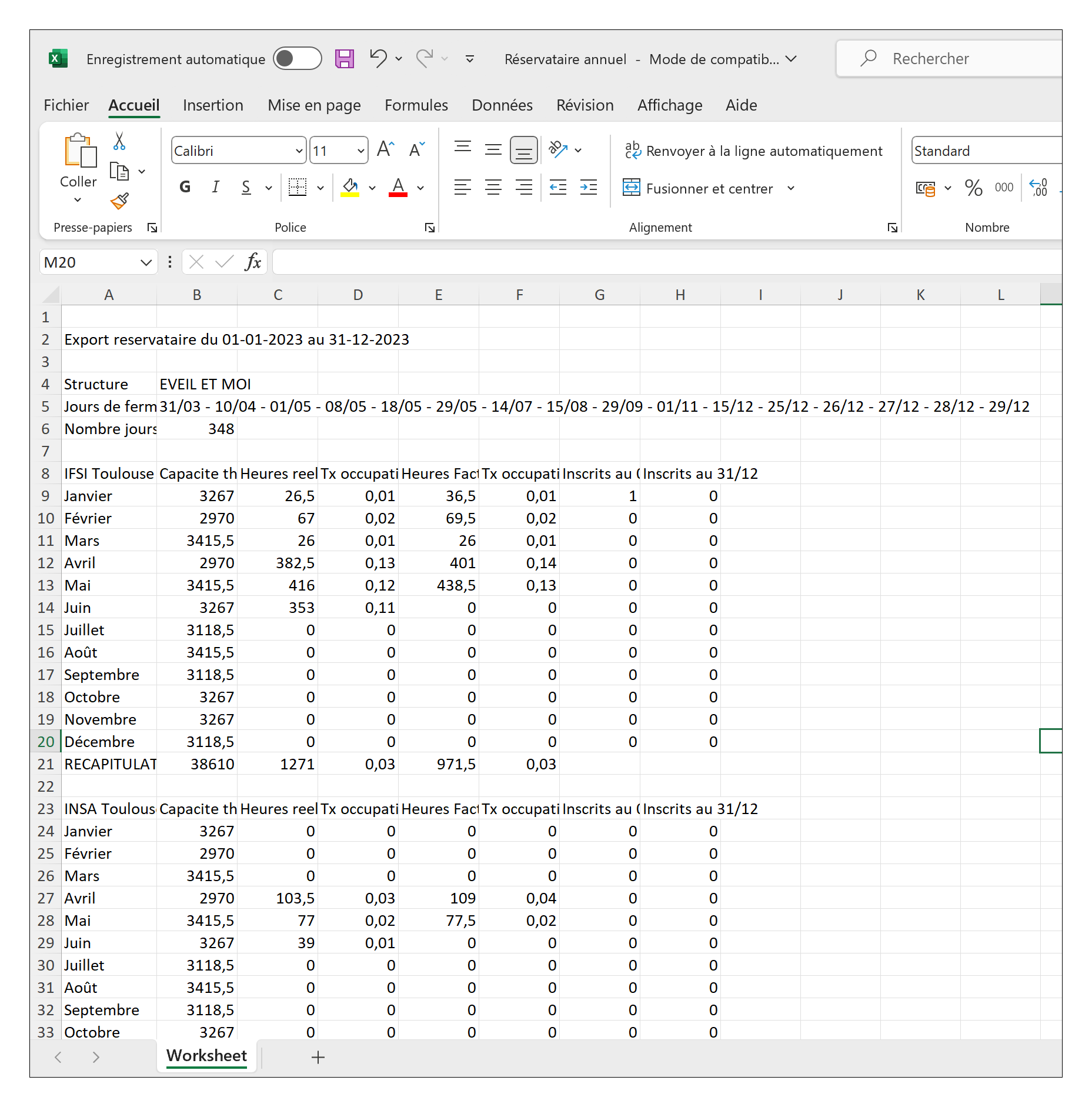
Task: Click the Select All corner triangle
Action: point(51,295)
